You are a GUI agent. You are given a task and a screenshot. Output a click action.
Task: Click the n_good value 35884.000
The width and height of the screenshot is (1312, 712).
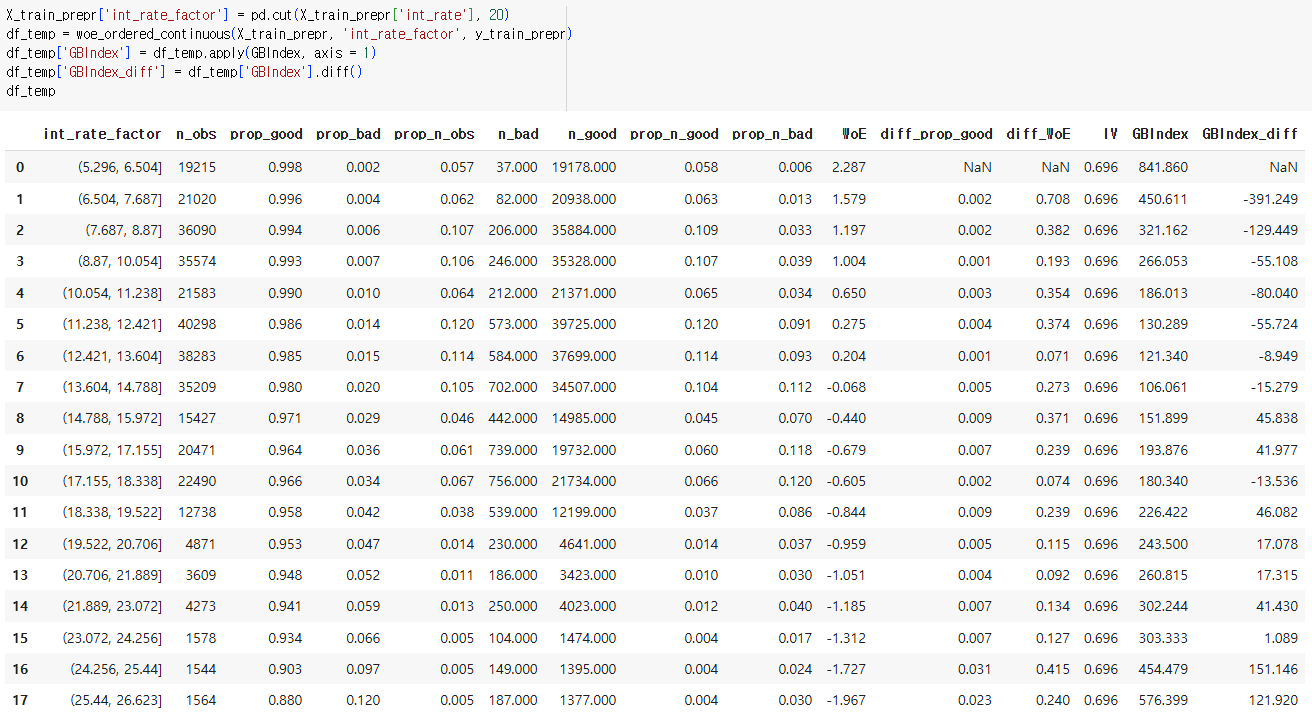point(584,230)
